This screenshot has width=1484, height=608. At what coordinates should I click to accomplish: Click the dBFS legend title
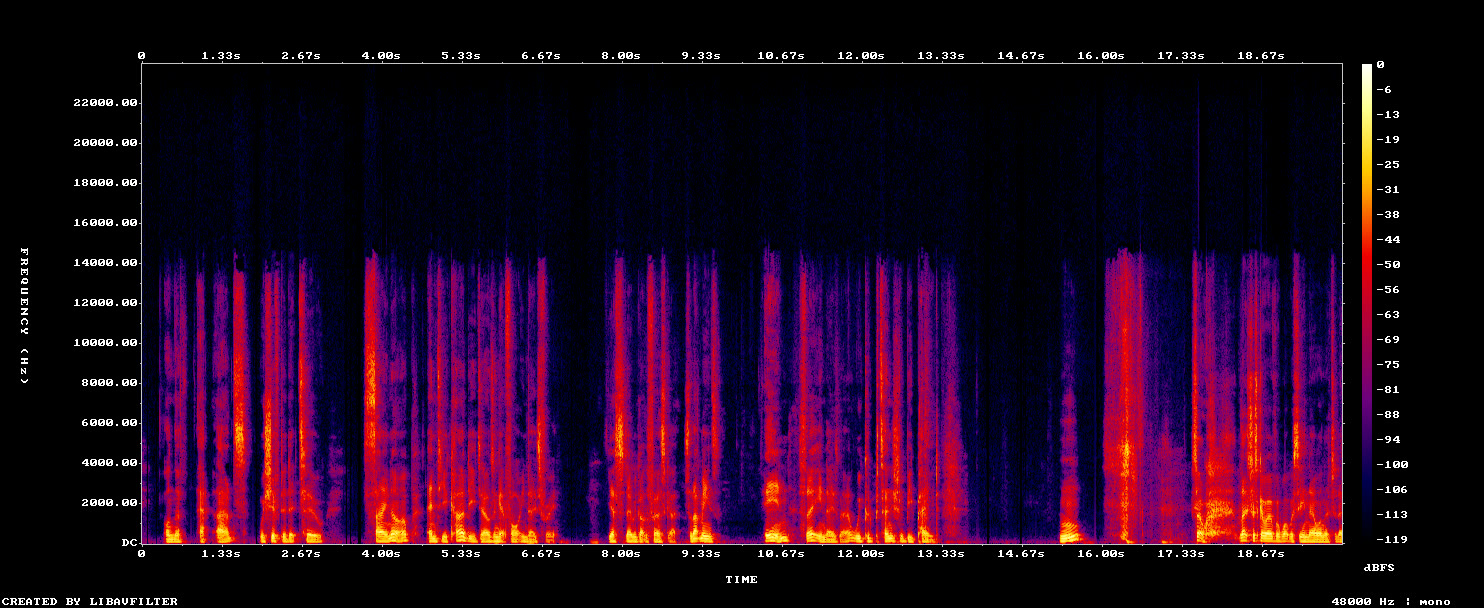click(1378, 567)
